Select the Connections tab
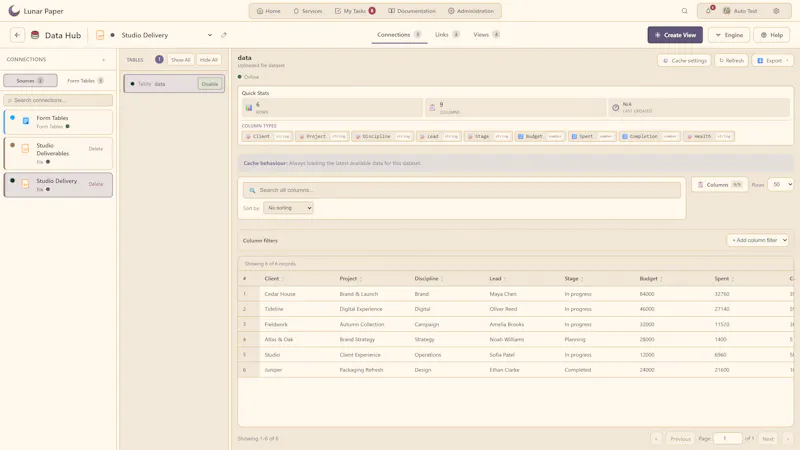Screen dimensions: 800x450 (399, 35)
